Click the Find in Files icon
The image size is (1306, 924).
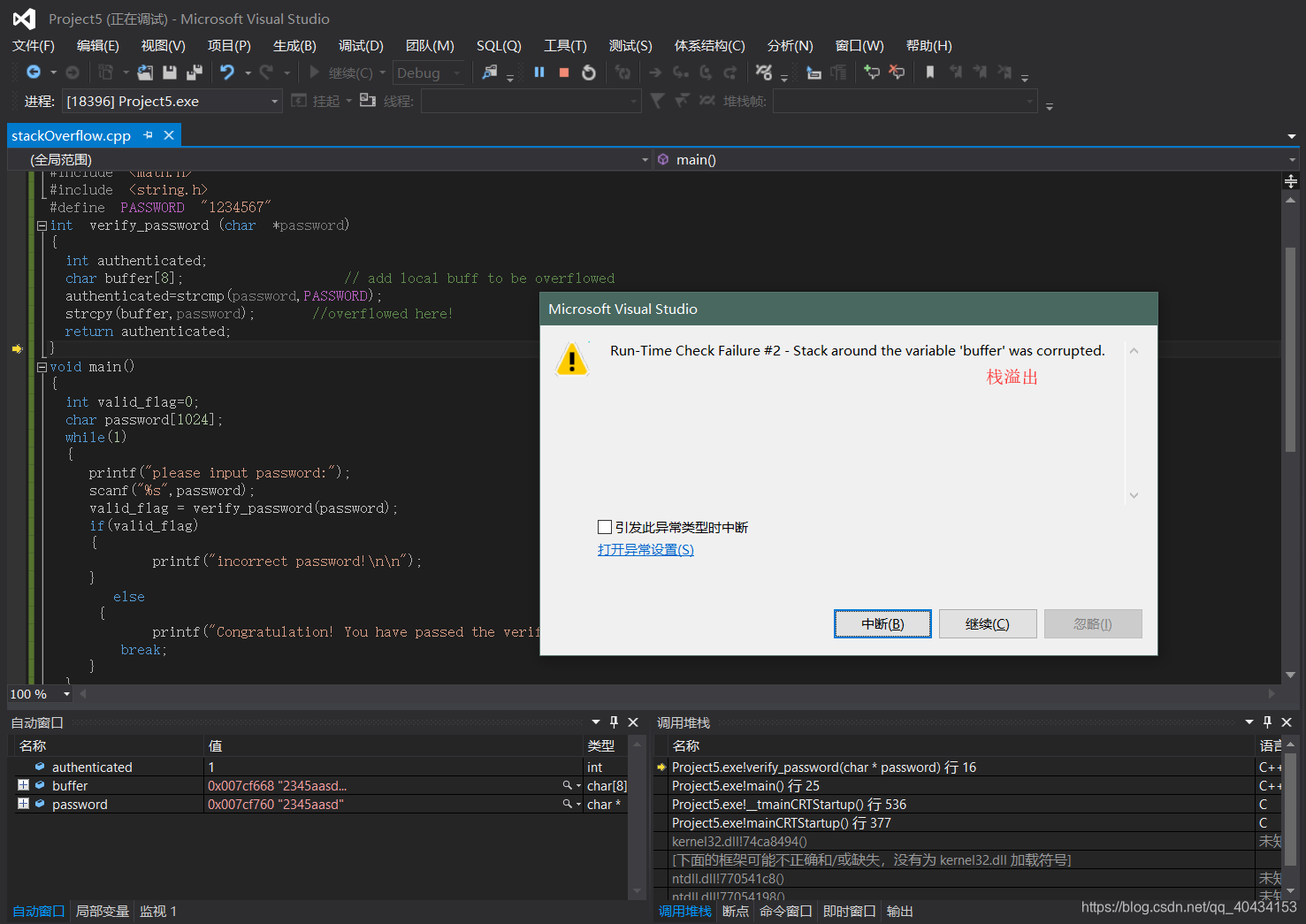click(489, 73)
